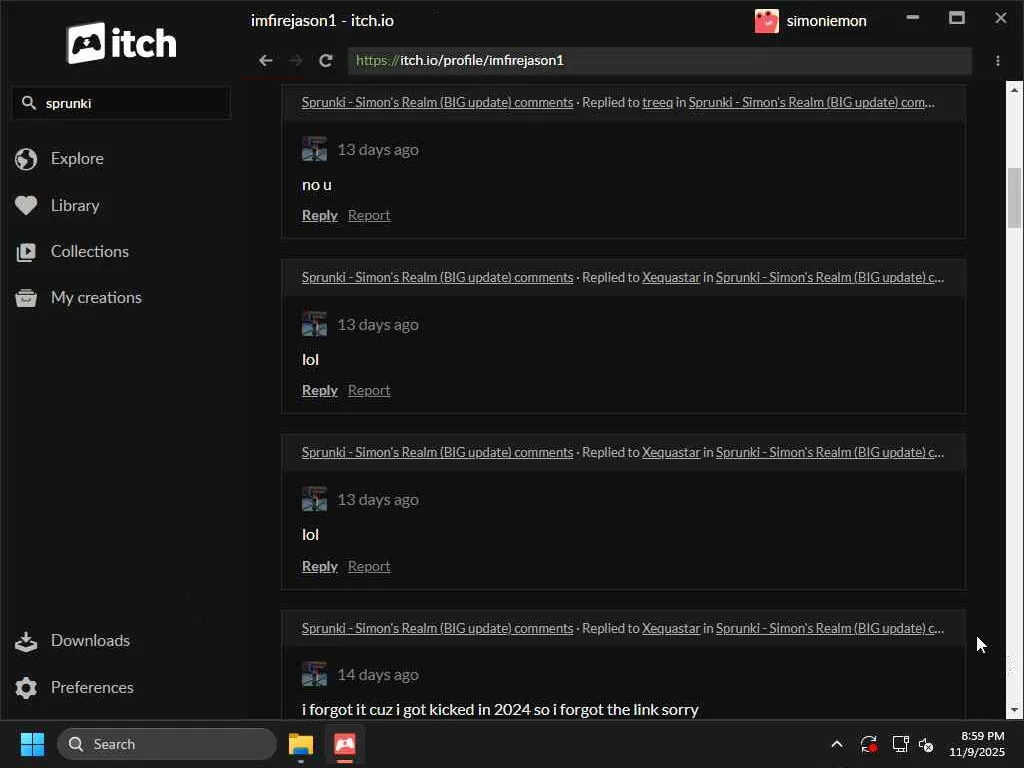Click the network display tray icon
Viewport: 1024px width, 768px height.
coord(900,744)
